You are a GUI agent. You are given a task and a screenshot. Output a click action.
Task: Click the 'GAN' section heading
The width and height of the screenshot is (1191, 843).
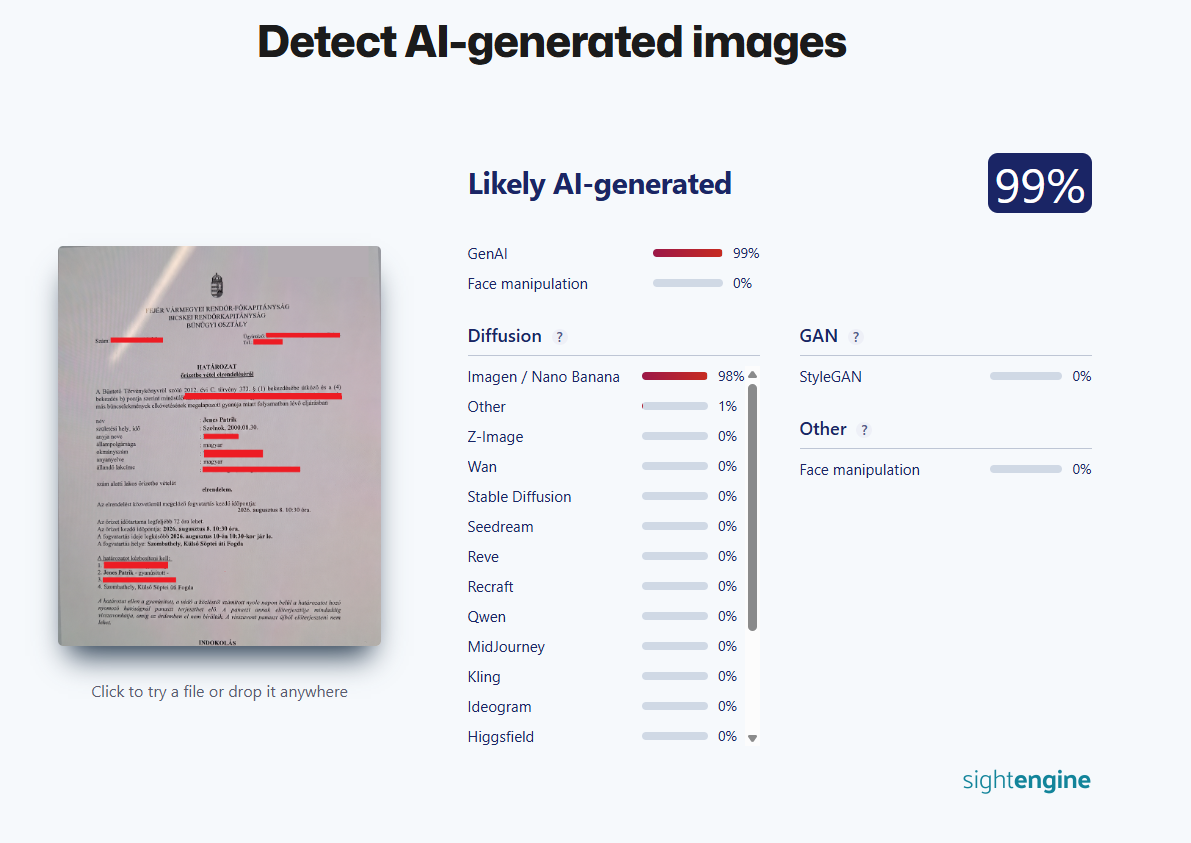point(819,336)
